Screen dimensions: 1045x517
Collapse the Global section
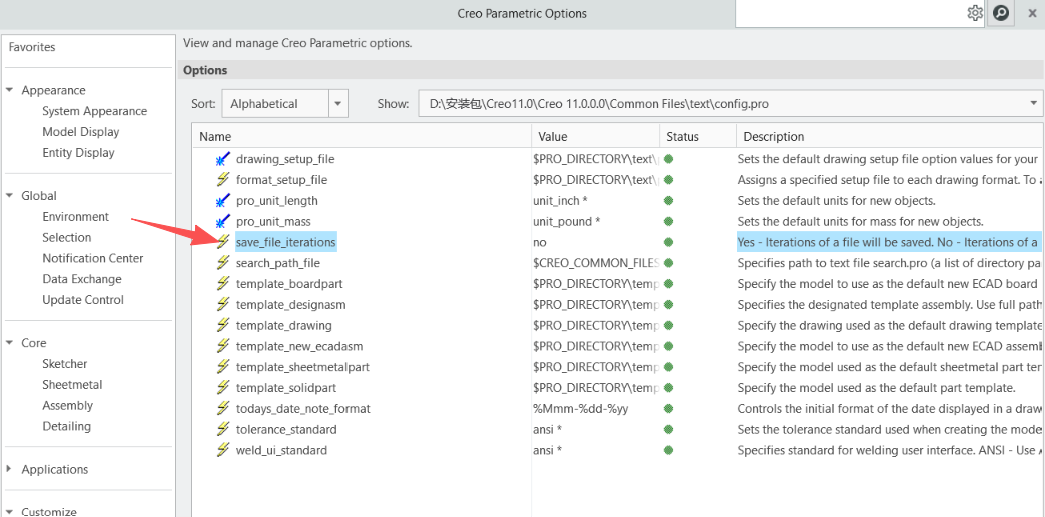[10, 195]
